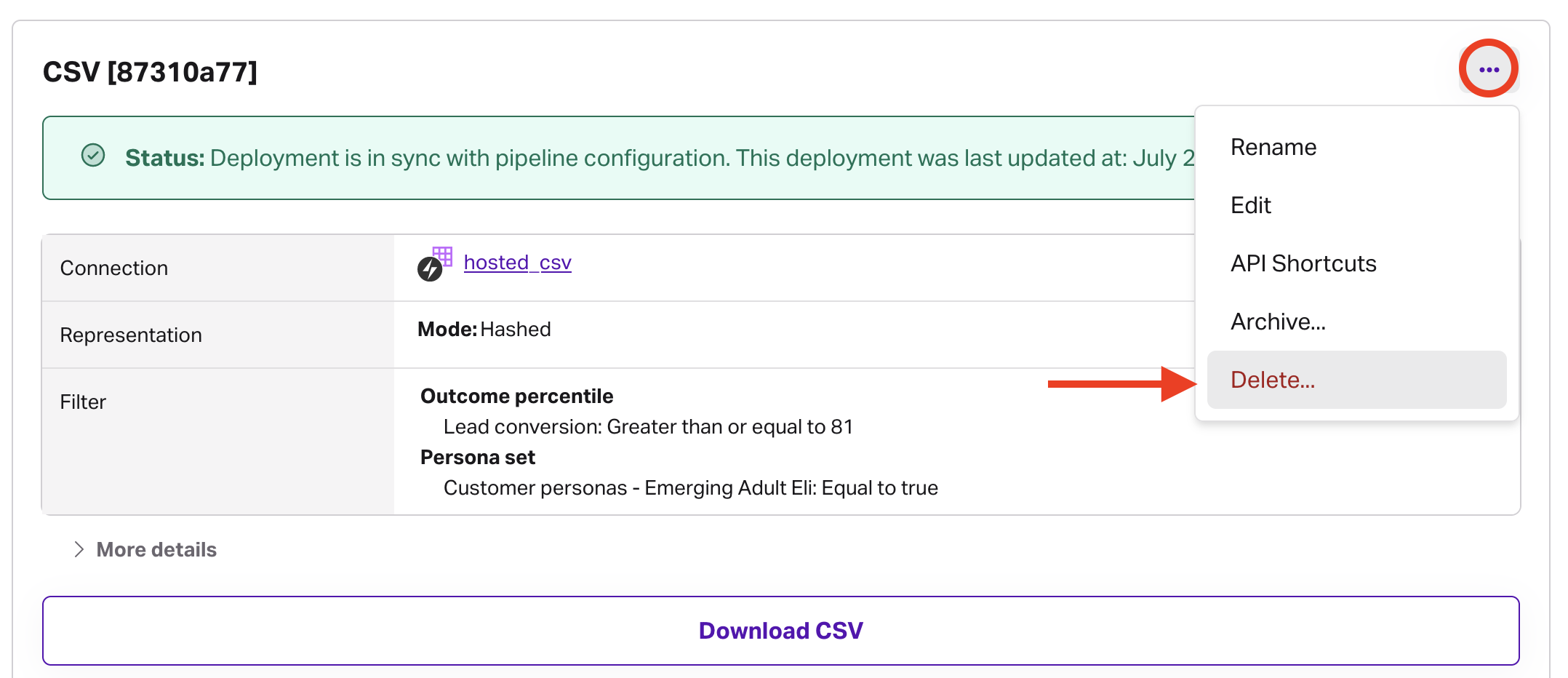Click the Customer personas Emerging Adult Eli condition
The image size is (1568, 678).
pyautogui.click(x=690, y=488)
